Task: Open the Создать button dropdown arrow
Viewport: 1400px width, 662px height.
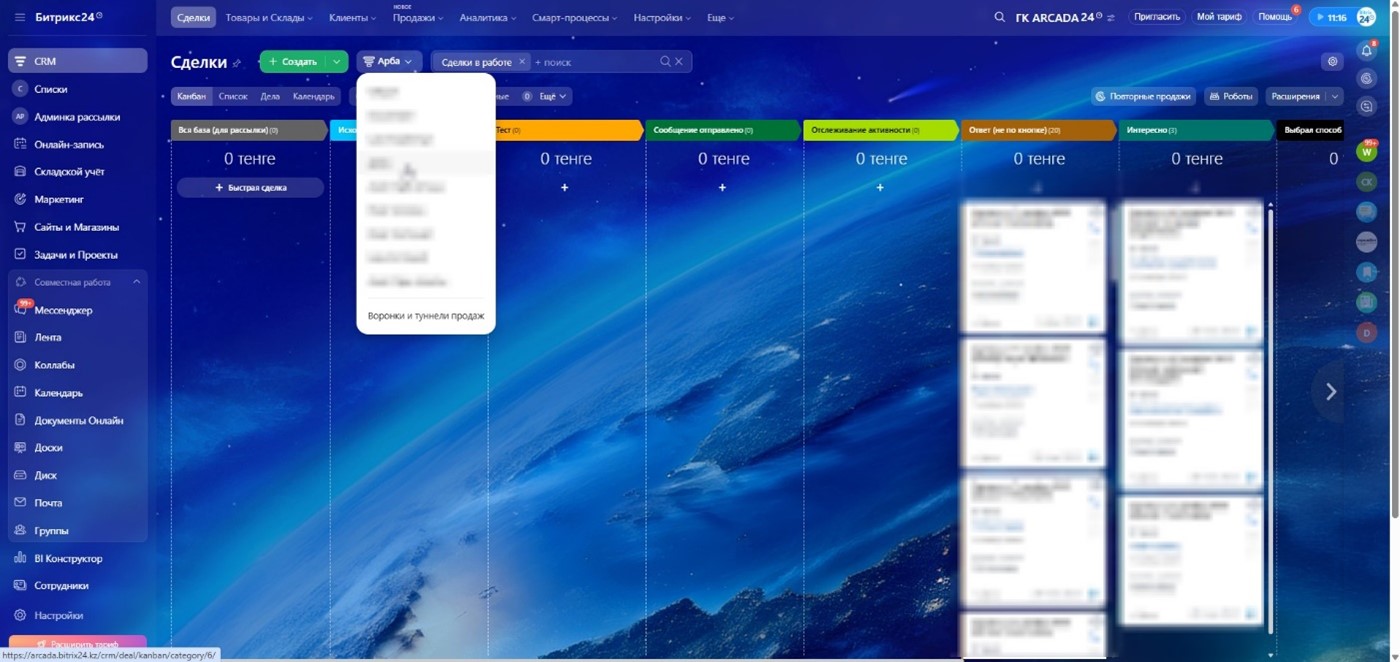Action: click(337, 62)
